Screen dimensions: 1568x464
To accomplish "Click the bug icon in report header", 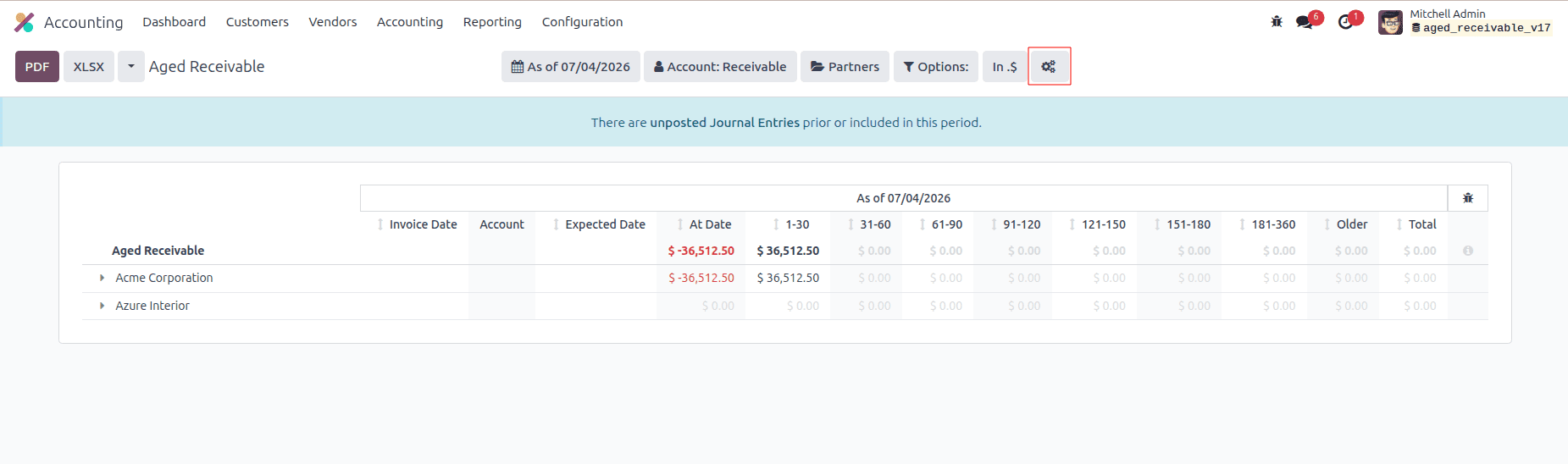I will 1468,198.
